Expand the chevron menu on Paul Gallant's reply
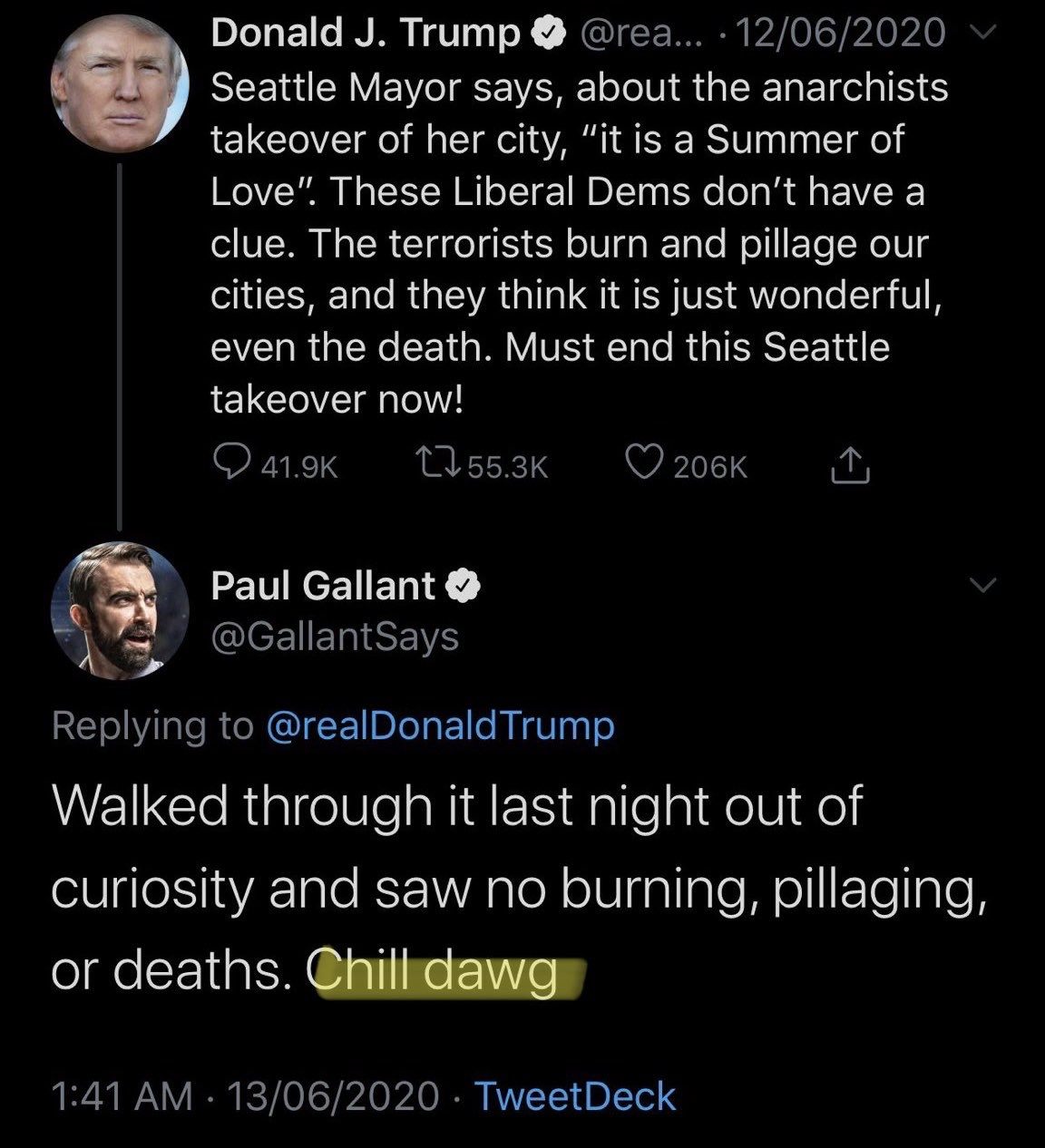The width and height of the screenshot is (1045, 1148). pyautogui.click(x=983, y=586)
